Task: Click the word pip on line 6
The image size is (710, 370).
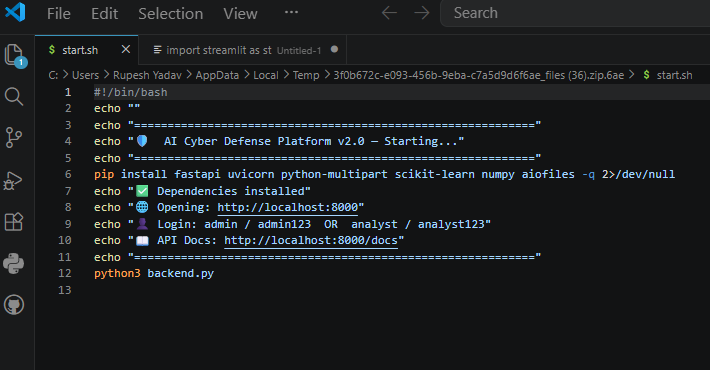Action: click(x=104, y=174)
